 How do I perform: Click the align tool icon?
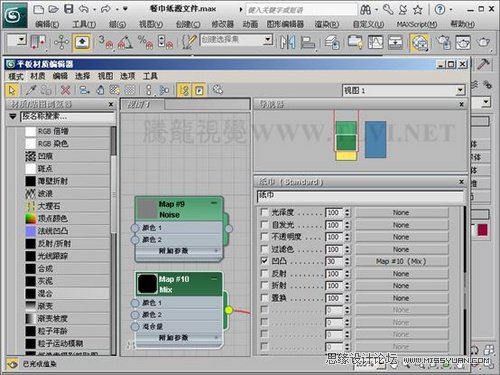coord(308,42)
